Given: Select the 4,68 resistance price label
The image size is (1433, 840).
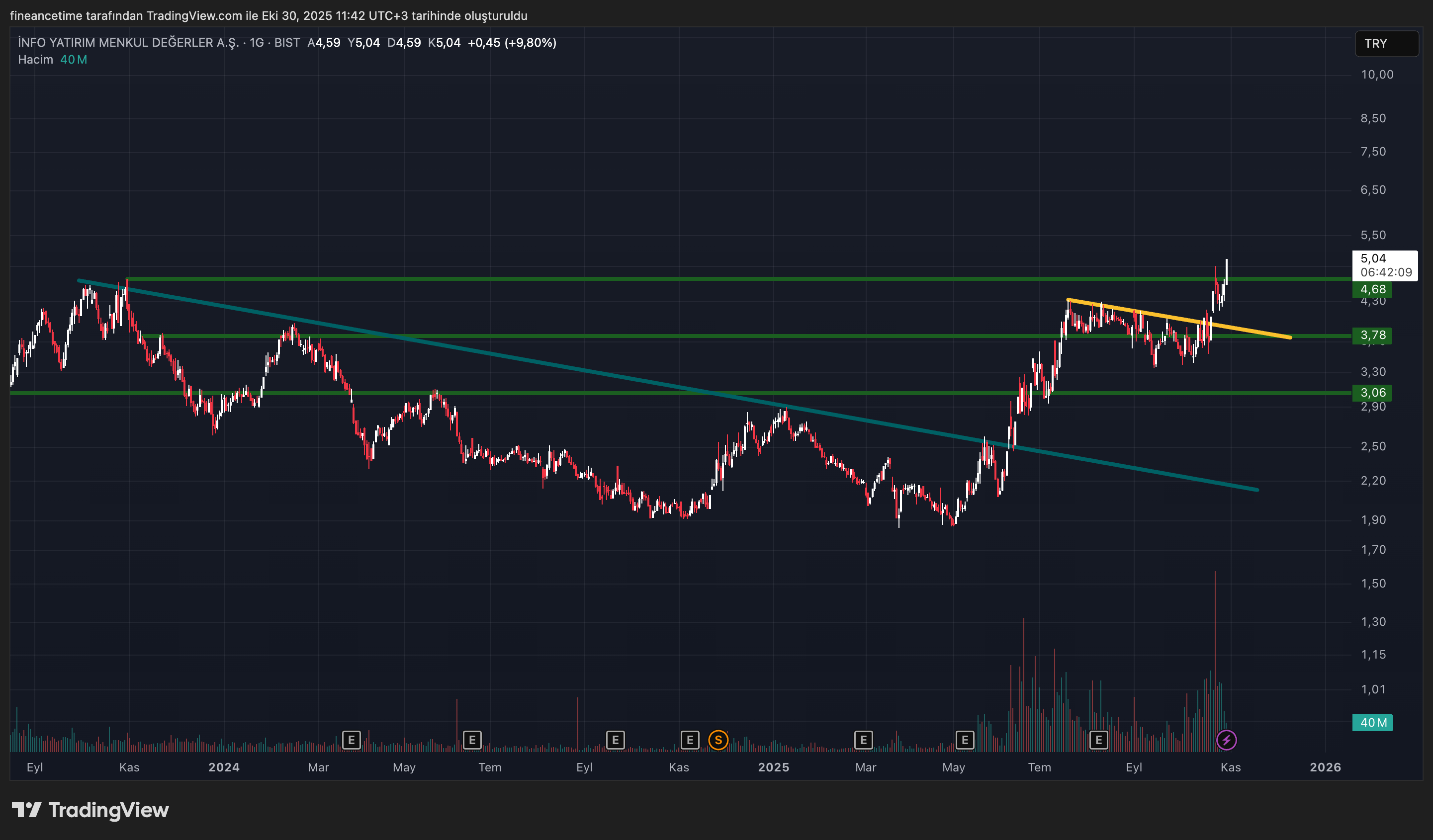Looking at the screenshot, I should pyautogui.click(x=1371, y=290).
